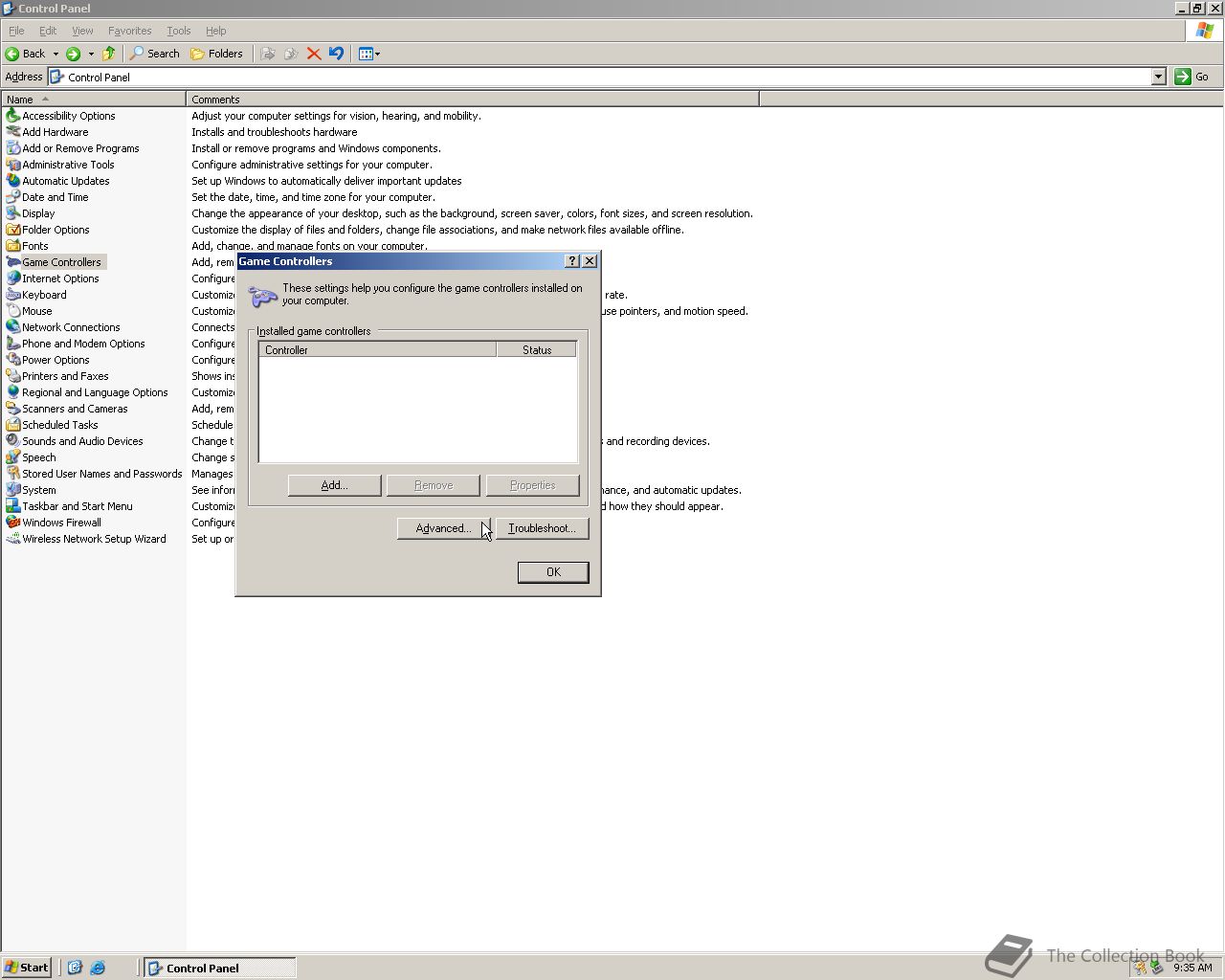Select the Display icon
This screenshot has height=980, width=1225.
[12, 213]
